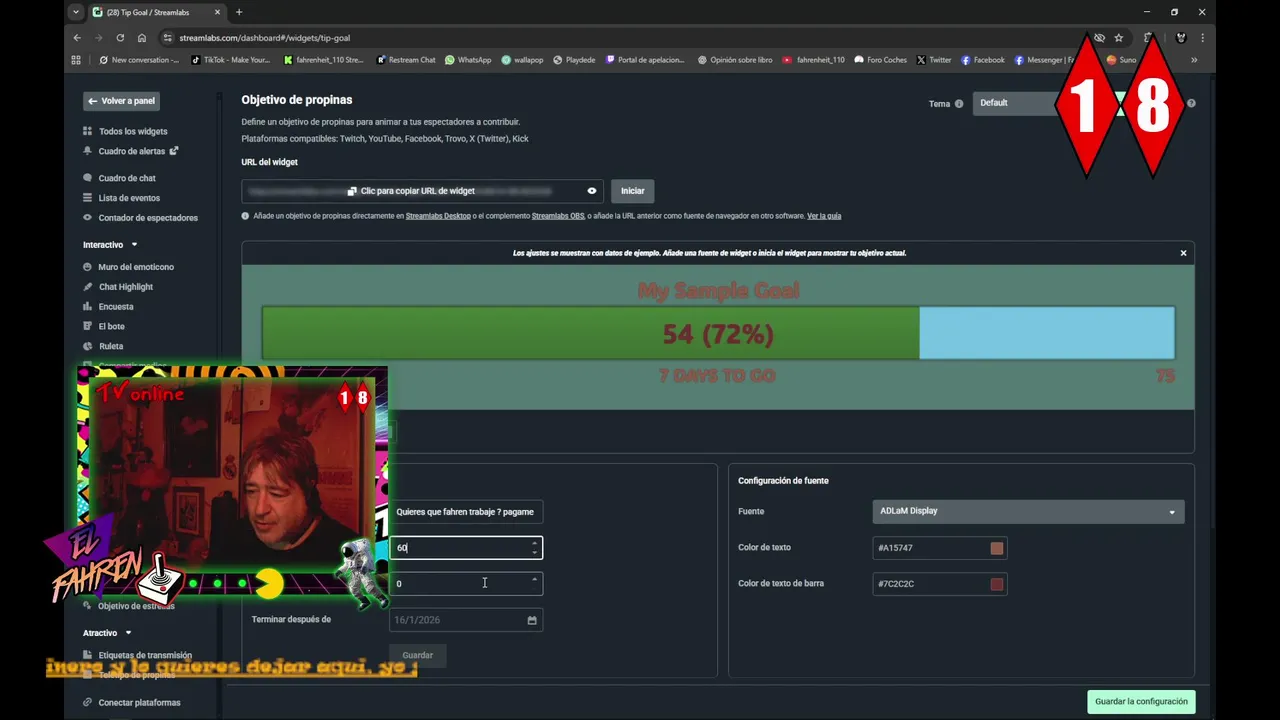This screenshot has height=720, width=1280.
Task: Click the browser address bar URL
Action: click(264, 38)
